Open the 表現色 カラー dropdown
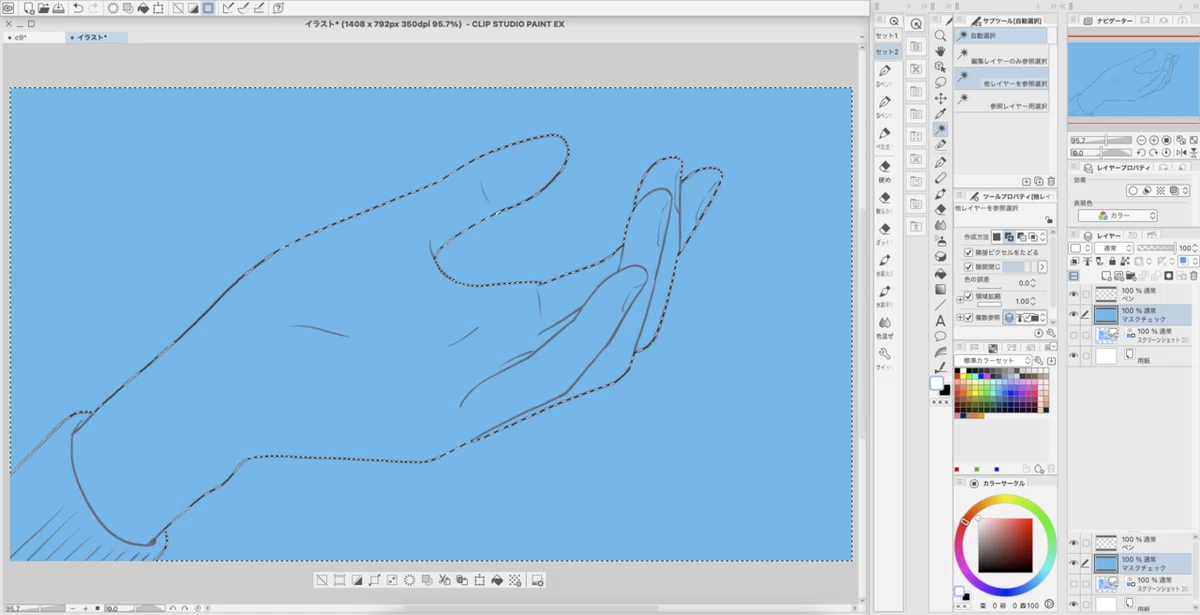1200x615 pixels. coord(1117,216)
